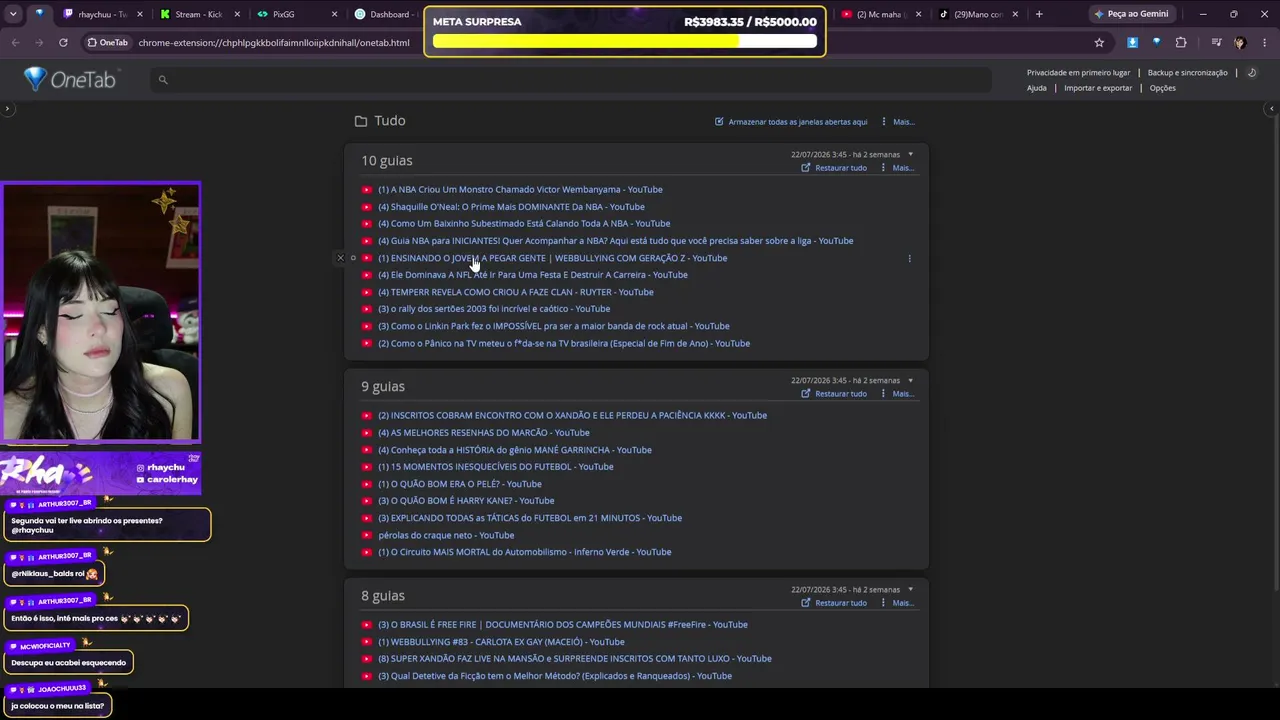Open Mais... menu for 10 guias group
The image size is (1280, 720).
(898, 168)
